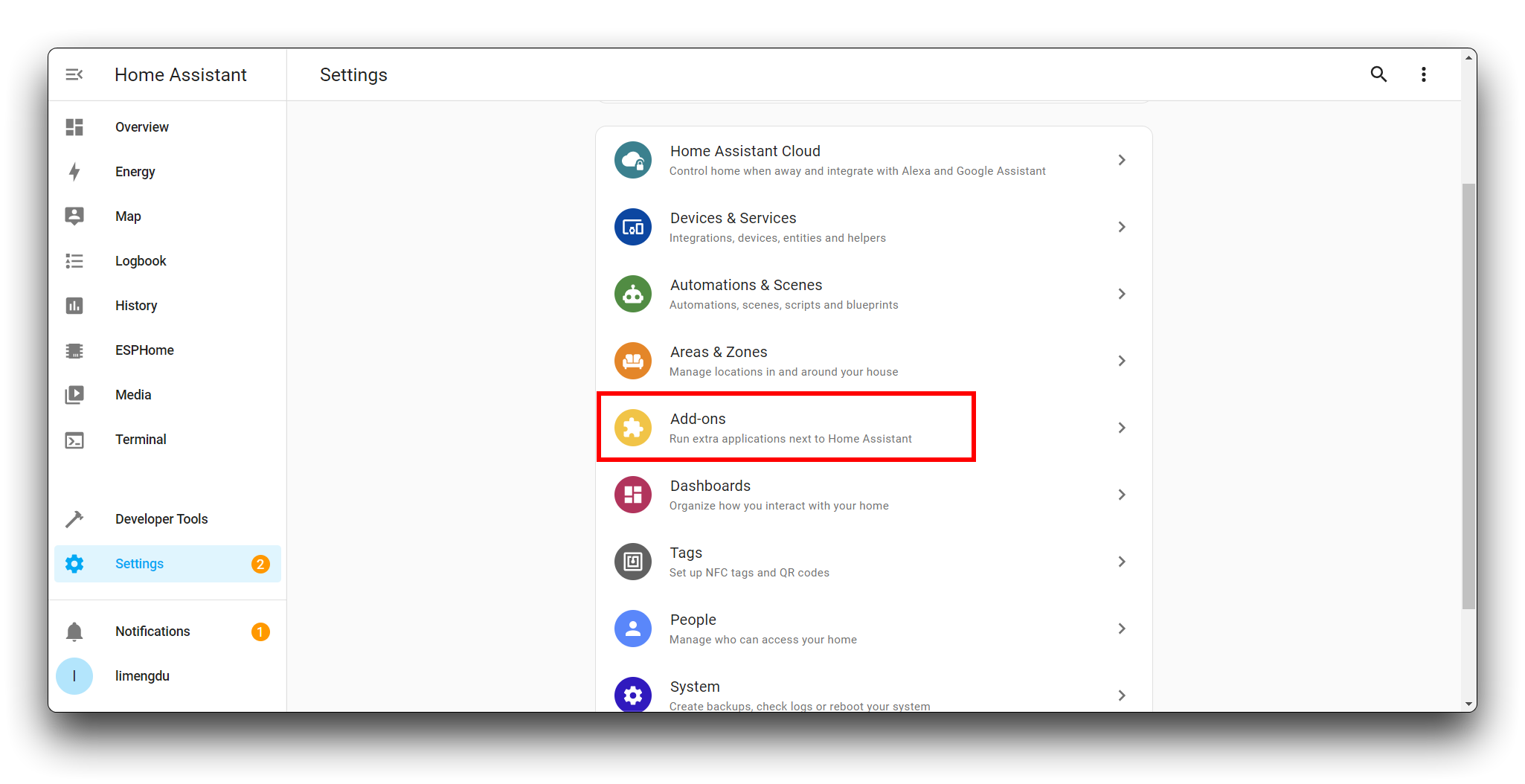
Task: Open Logbook from the sidebar
Action: click(167, 261)
